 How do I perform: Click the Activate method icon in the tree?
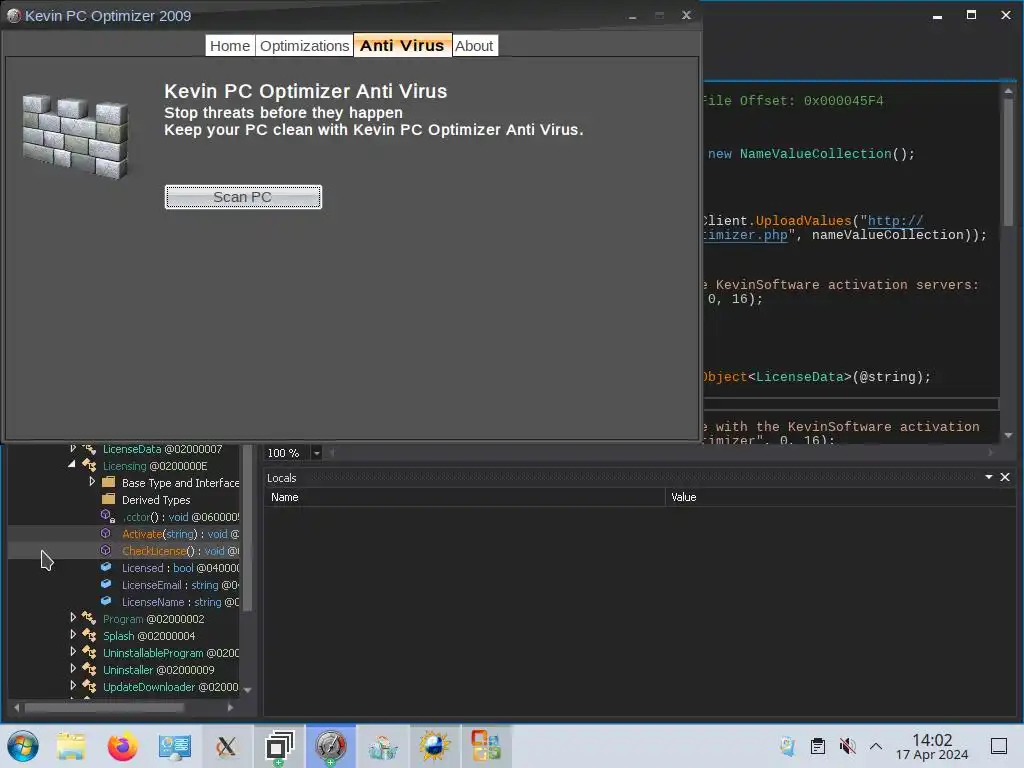pos(106,533)
